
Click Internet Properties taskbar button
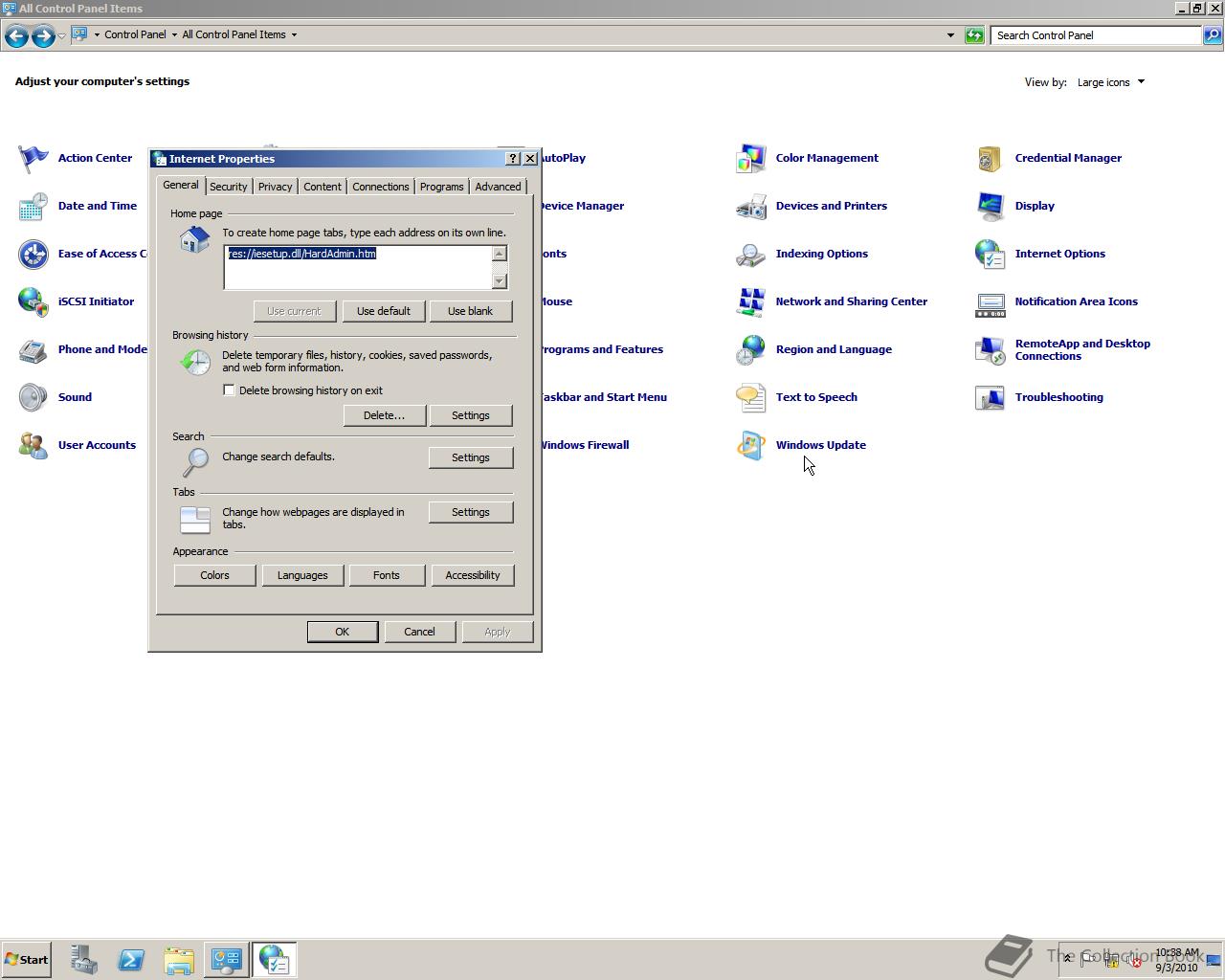point(275,959)
